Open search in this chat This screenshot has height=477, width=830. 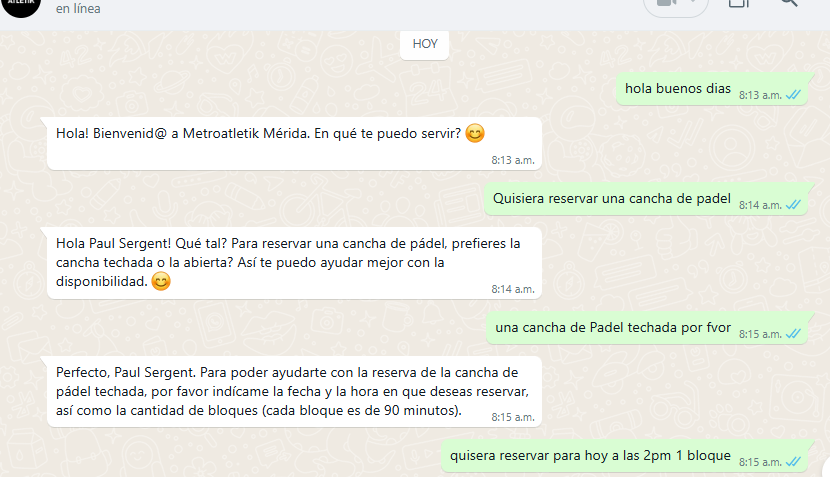(789, 3)
